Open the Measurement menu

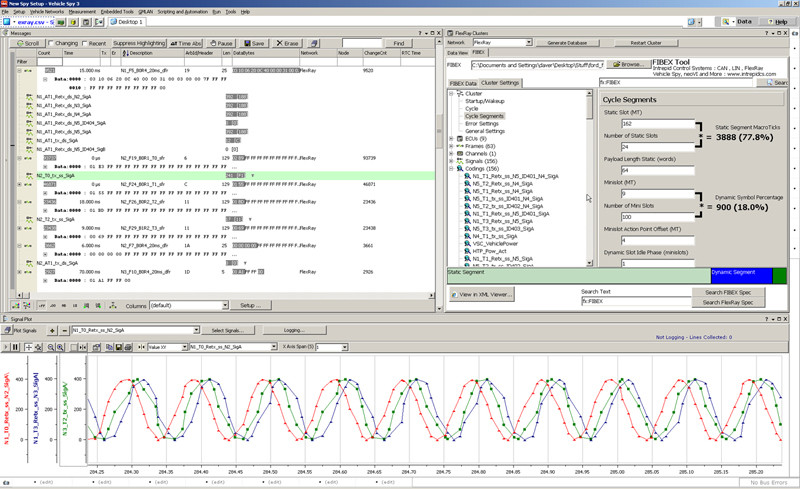[82, 11]
